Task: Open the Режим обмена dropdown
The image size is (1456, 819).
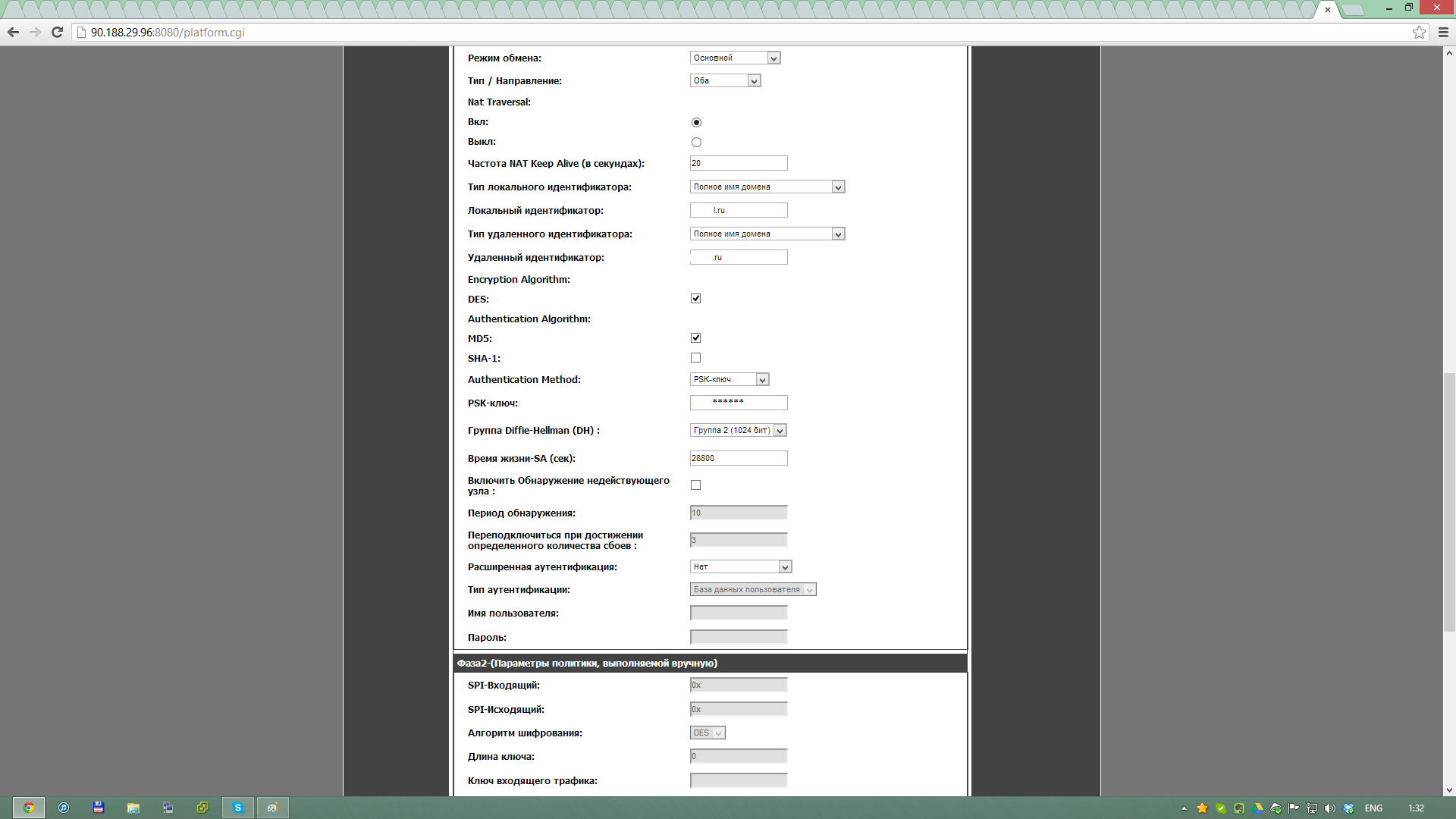Action: click(x=735, y=58)
